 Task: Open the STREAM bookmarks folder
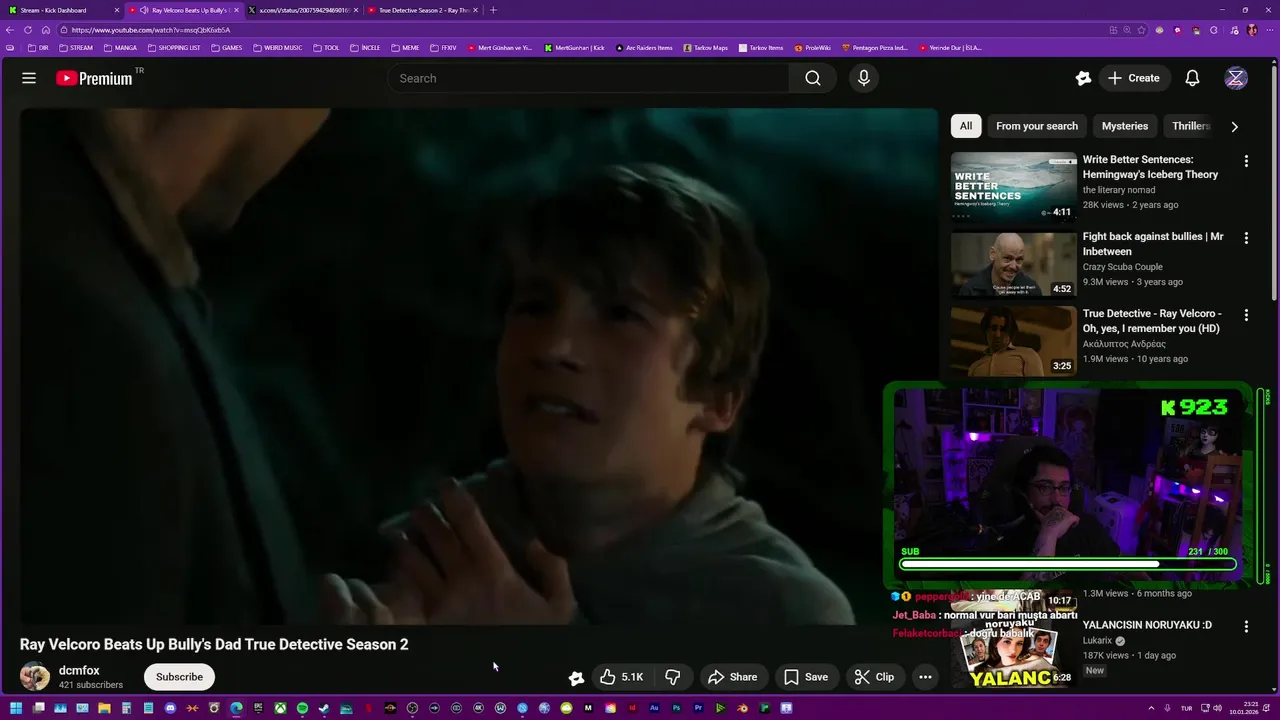(76, 47)
